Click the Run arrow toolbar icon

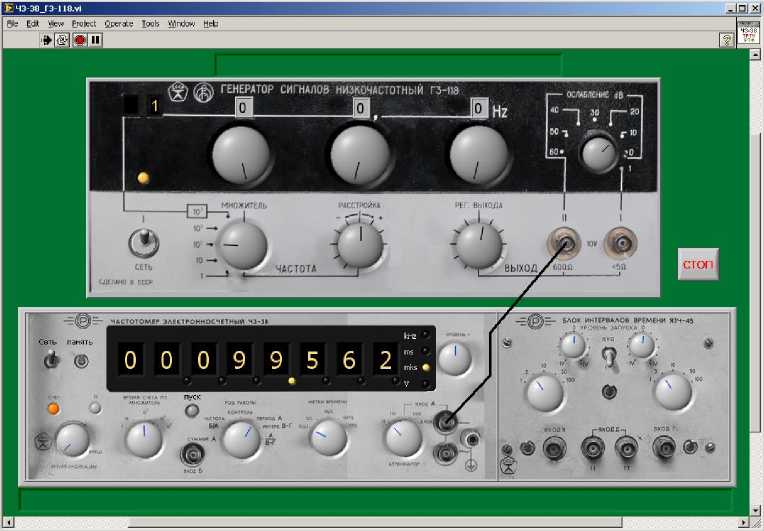[47, 40]
